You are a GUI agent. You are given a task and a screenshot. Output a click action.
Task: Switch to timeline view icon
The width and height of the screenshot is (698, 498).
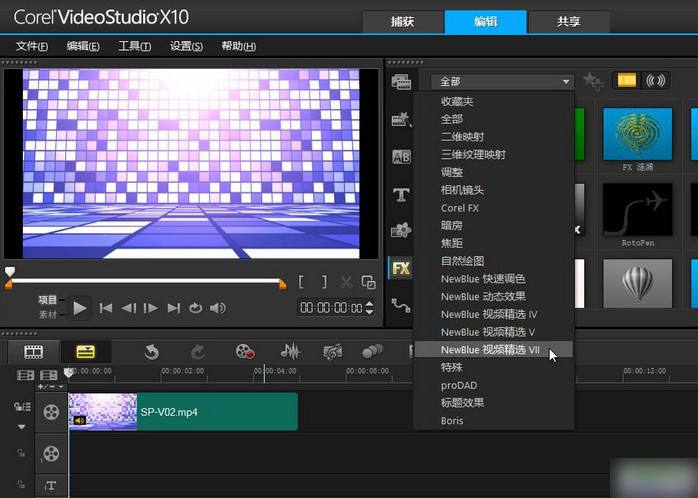pyautogui.click(x=86, y=351)
